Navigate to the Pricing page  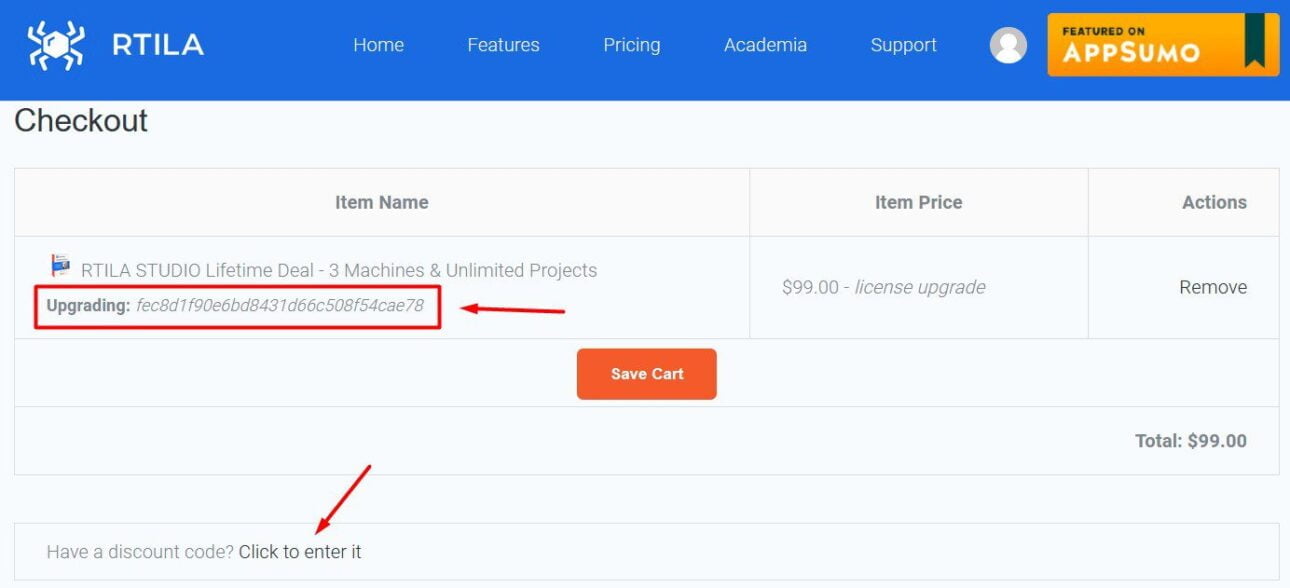click(631, 45)
